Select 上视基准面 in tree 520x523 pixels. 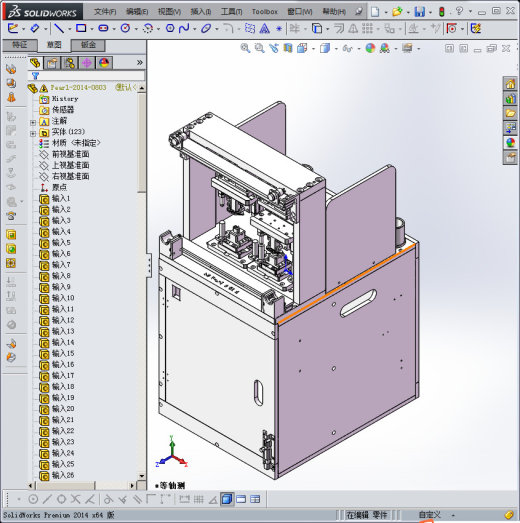pos(70,165)
